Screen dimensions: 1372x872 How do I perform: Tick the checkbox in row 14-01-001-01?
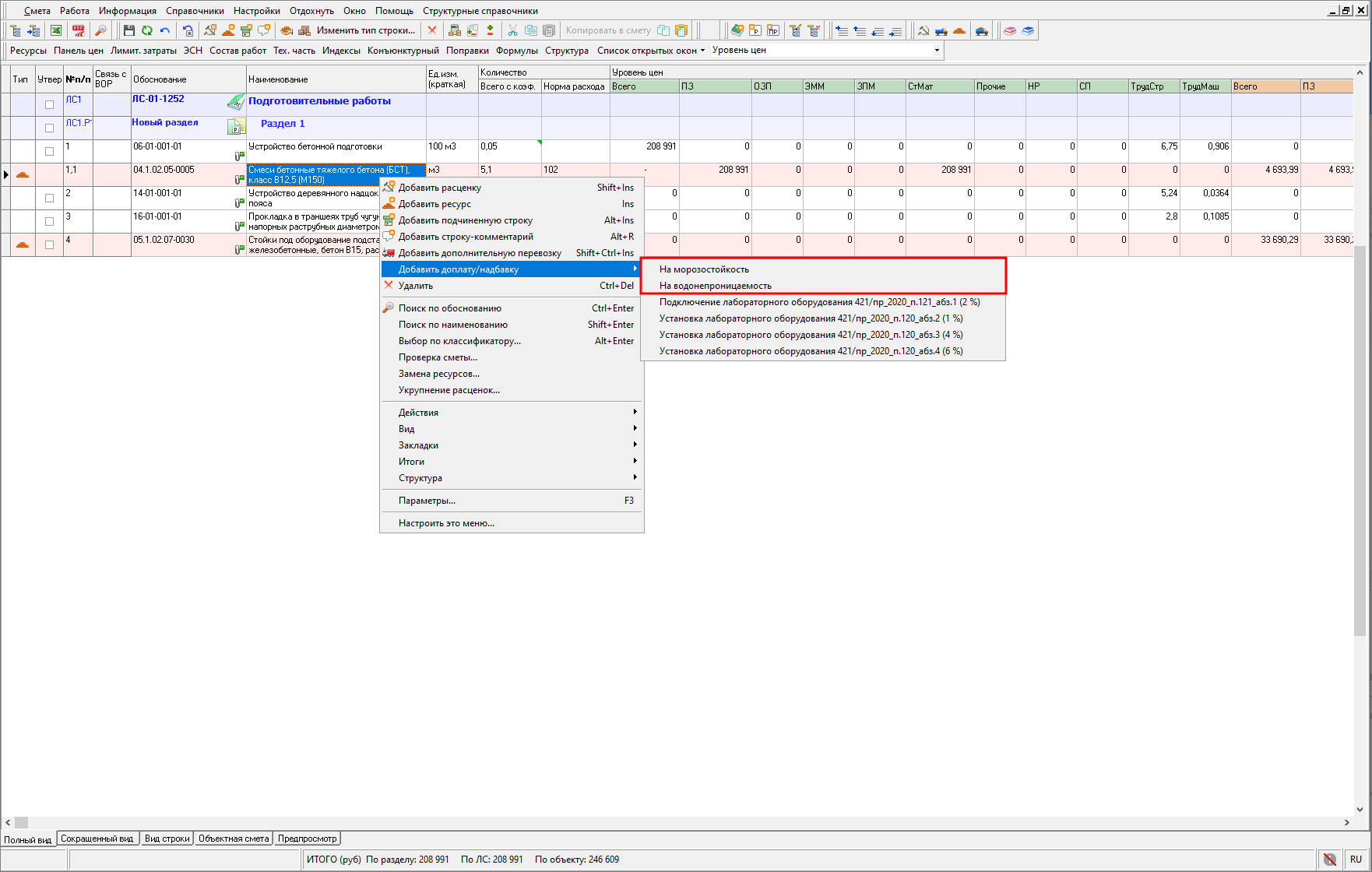coord(50,198)
